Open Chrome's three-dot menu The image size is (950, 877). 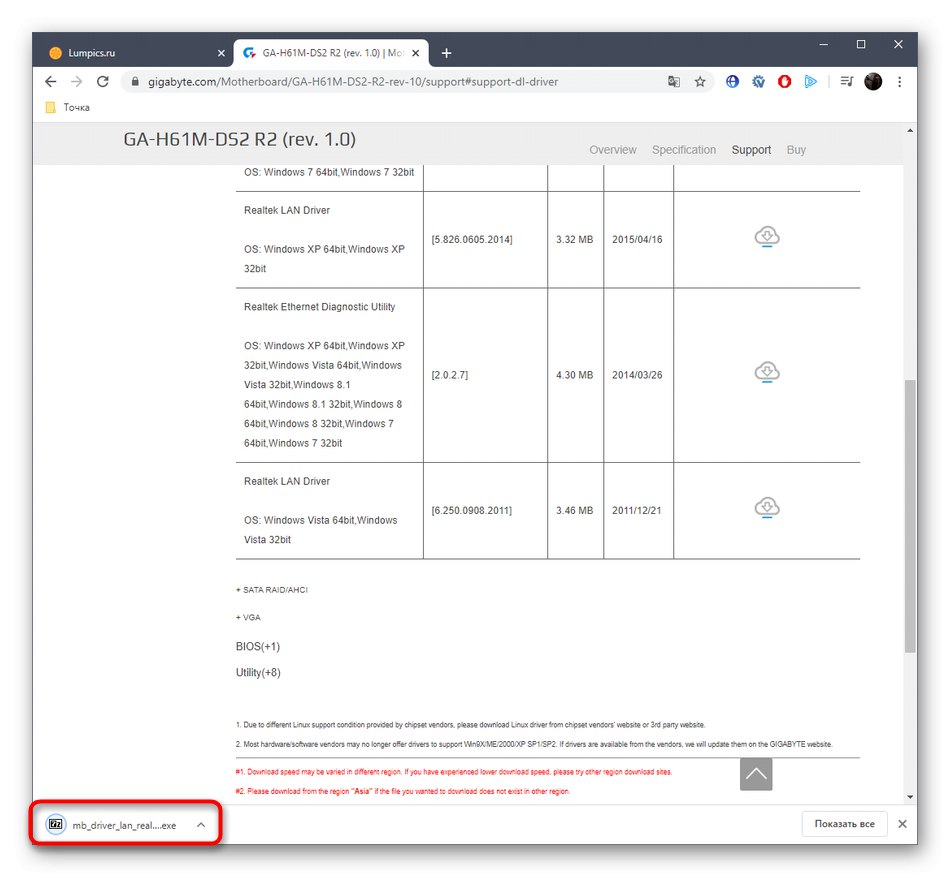point(899,82)
